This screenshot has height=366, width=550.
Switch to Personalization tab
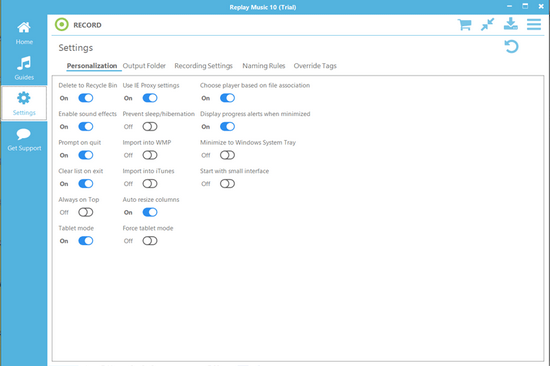tap(92, 66)
